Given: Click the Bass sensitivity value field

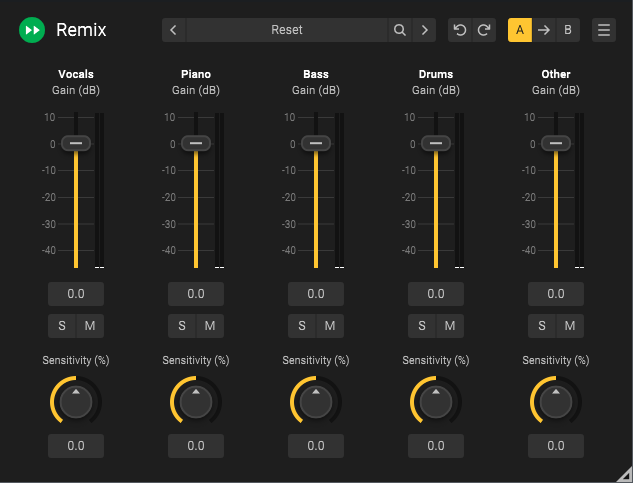Looking at the screenshot, I should pos(316,446).
